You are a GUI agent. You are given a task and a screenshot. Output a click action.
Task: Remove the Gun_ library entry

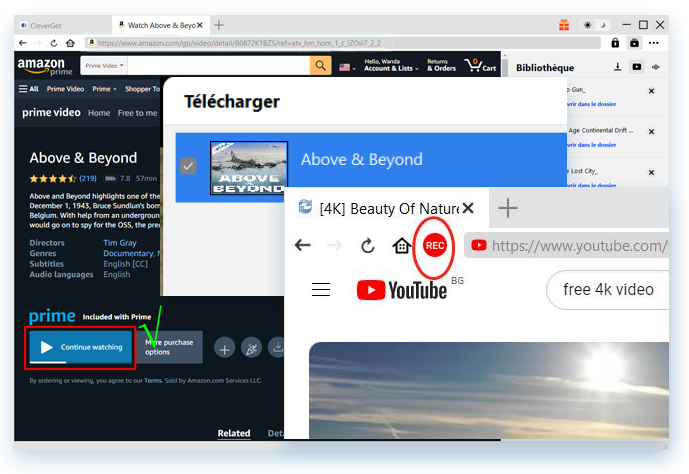[652, 91]
